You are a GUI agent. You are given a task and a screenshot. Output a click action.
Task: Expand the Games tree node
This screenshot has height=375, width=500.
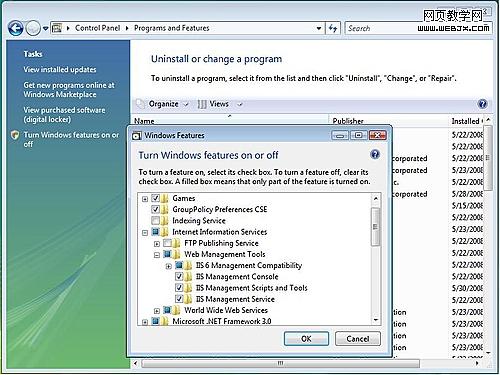pos(145,199)
